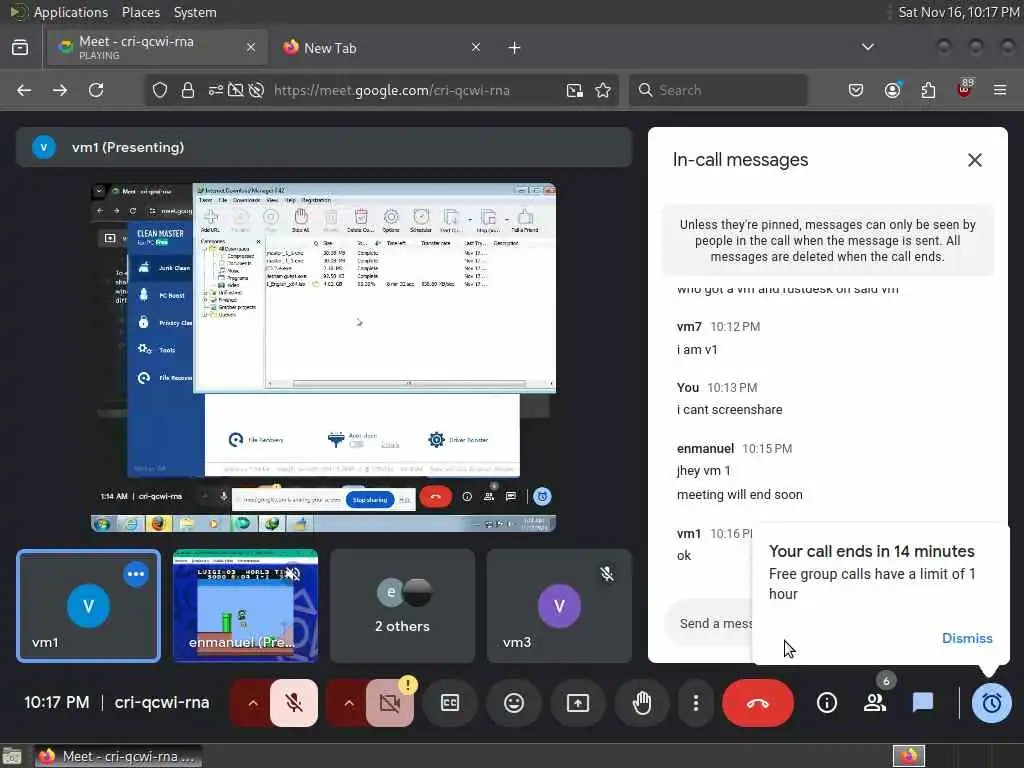The image size is (1024, 768).
Task: Show the people panel icon
Action: click(875, 703)
